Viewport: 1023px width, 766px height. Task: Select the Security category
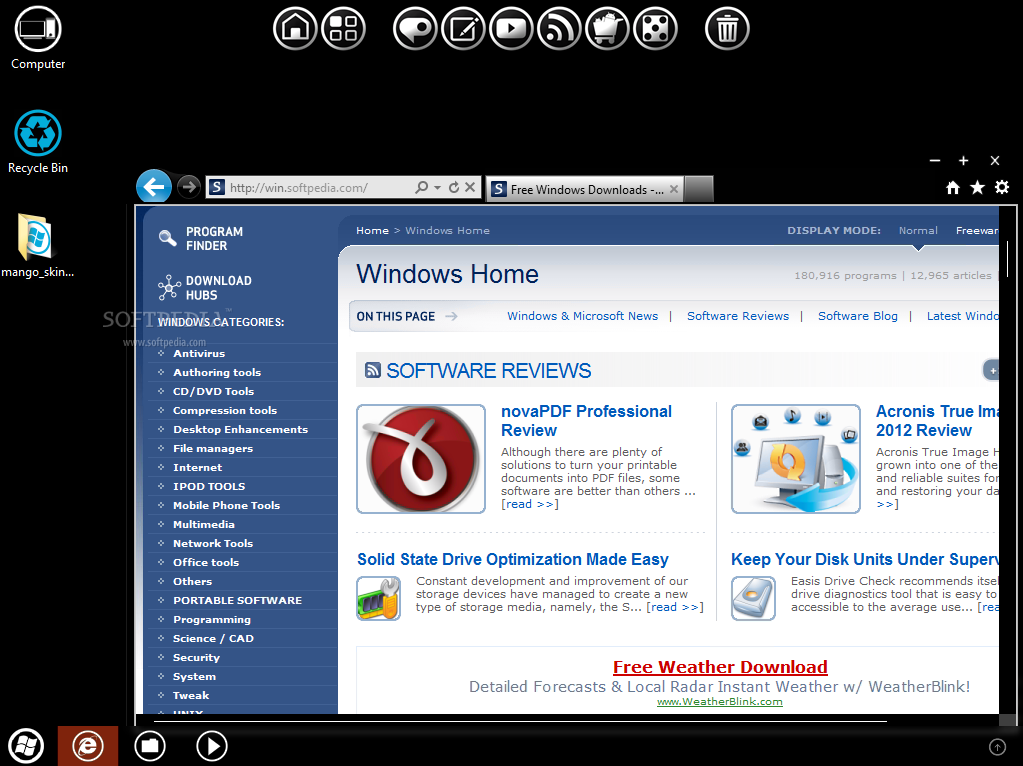(196, 657)
